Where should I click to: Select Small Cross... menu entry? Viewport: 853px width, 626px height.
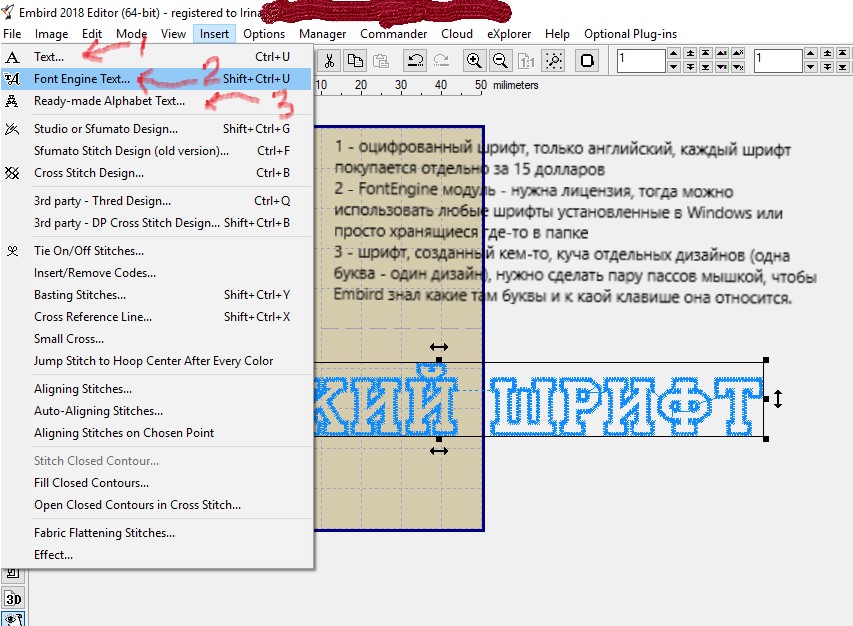pyautogui.click(x=157, y=339)
